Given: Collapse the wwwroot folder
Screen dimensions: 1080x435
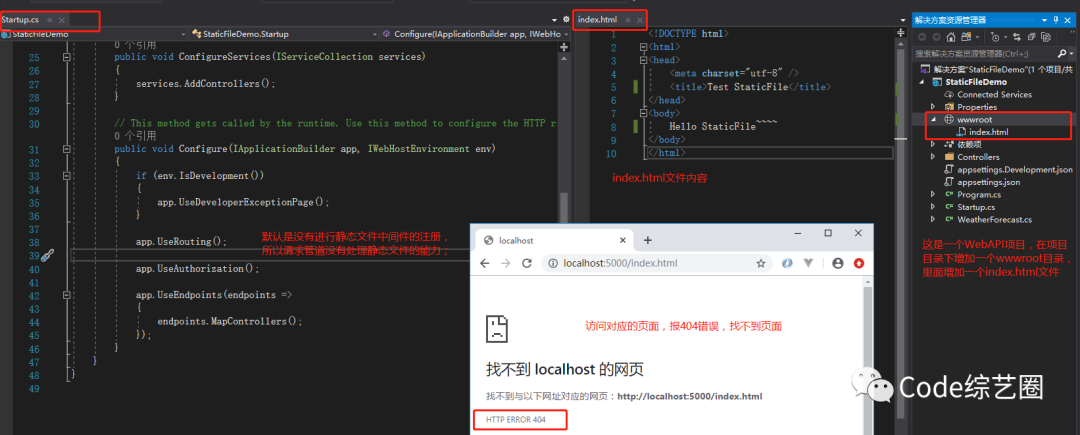Looking at the screenshot, I should tap(933, 120).
